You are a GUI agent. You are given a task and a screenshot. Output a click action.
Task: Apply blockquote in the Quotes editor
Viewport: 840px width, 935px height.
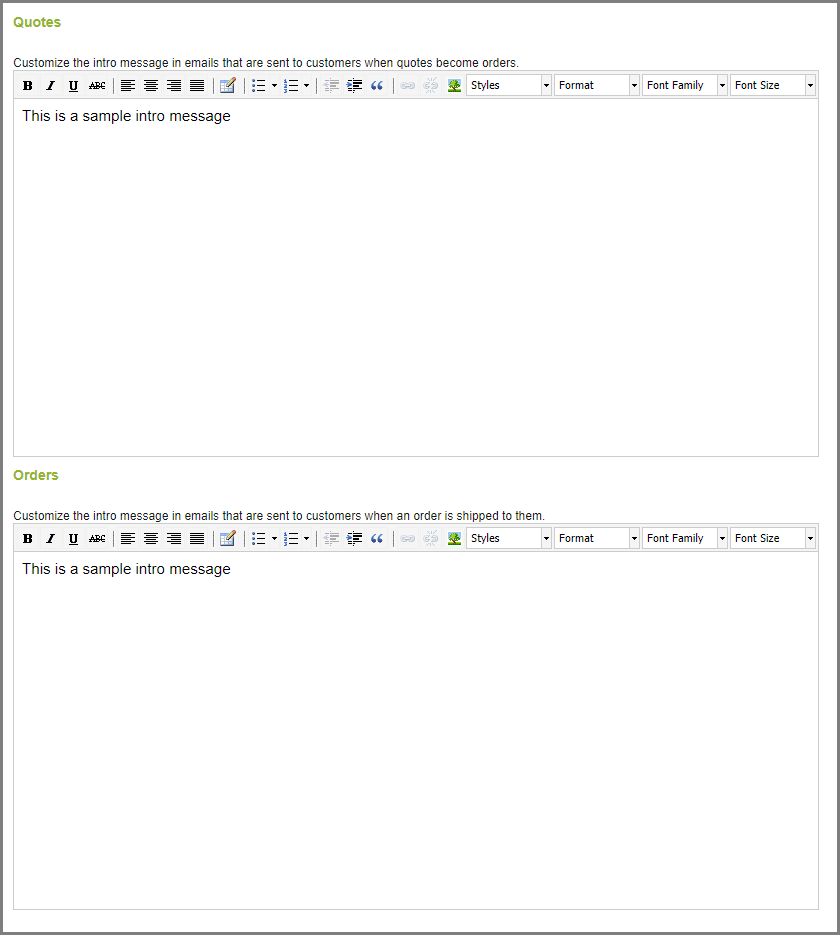377,85
